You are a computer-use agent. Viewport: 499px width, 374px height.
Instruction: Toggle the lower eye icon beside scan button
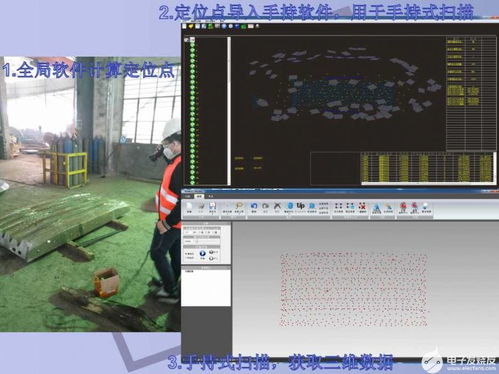[211, 258]
